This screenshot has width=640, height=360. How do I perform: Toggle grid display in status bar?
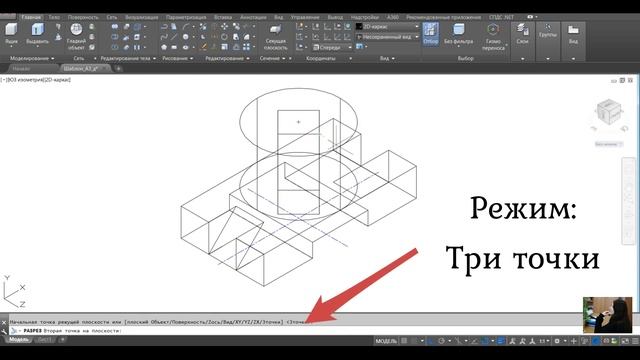[404, 341]
